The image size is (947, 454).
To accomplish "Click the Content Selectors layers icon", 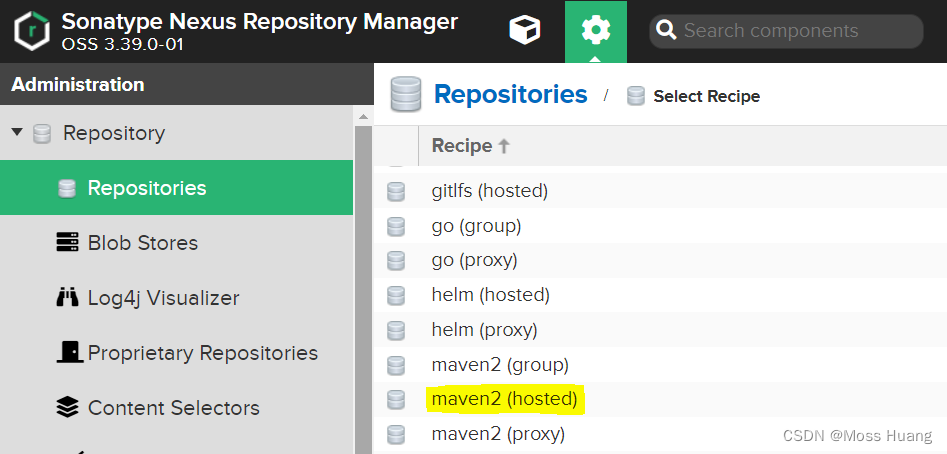I will coord(68,408).
